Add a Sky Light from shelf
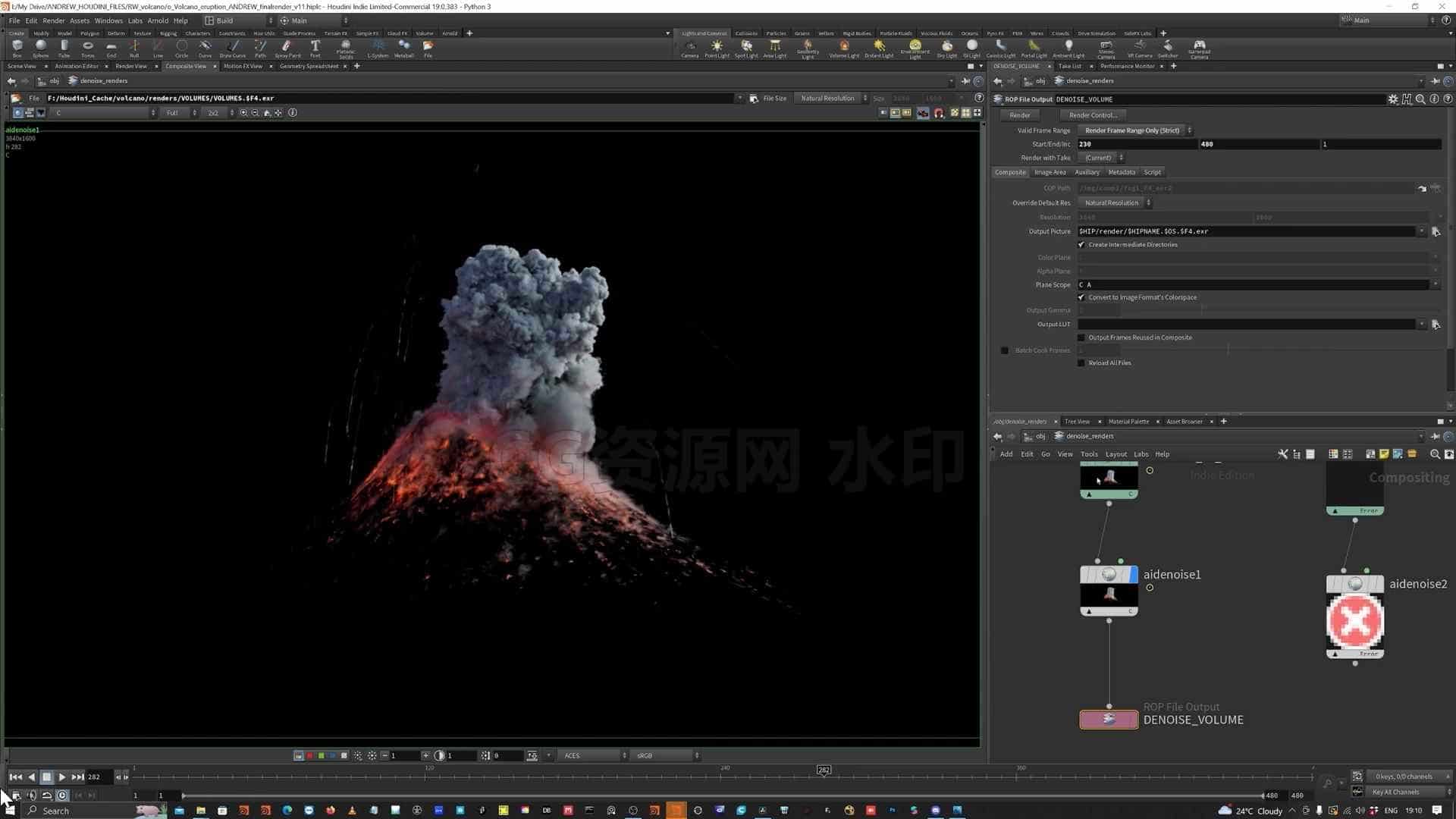Screen dimensions: 1456x819 [947, 49]
